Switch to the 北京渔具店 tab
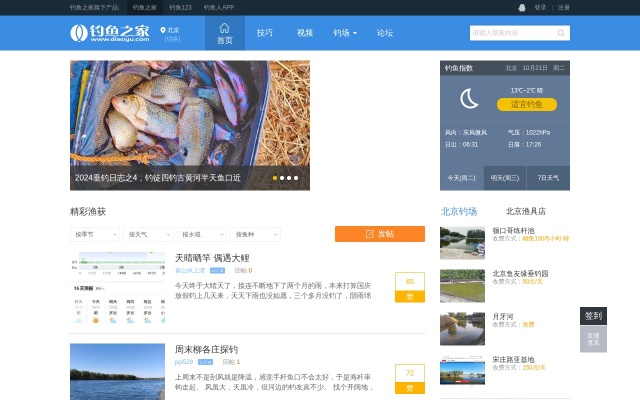Viewport: 640px width, 400px height. (525, 211)
